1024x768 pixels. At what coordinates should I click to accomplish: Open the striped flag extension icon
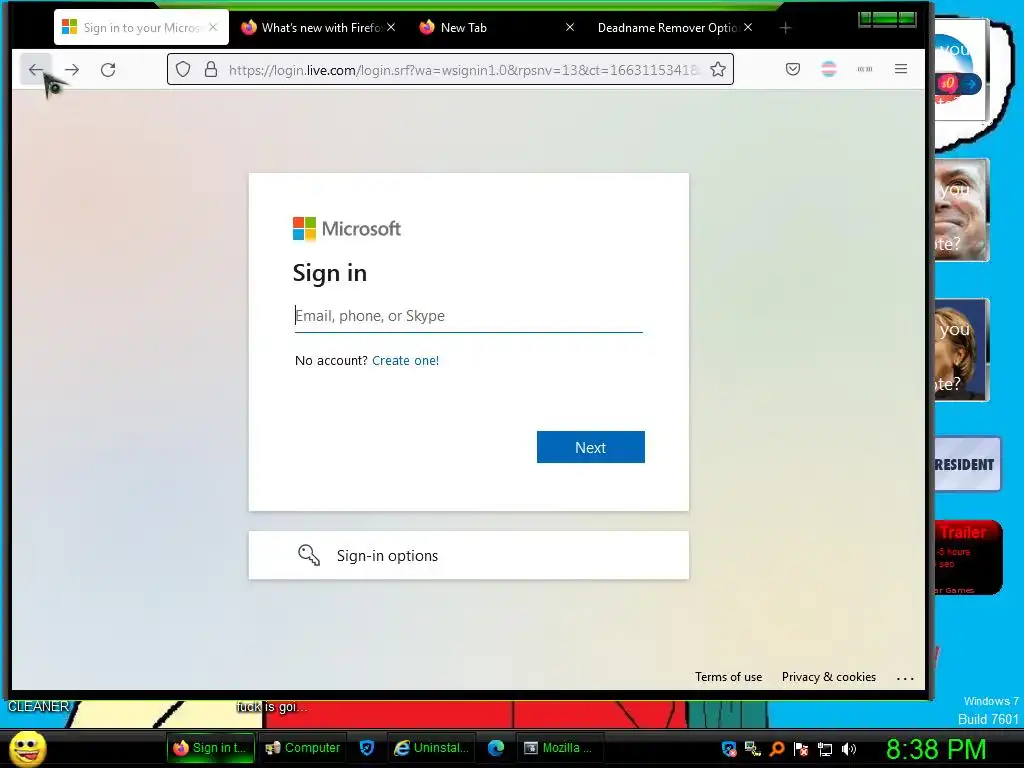pyautogui.click(x=829, y=69)
